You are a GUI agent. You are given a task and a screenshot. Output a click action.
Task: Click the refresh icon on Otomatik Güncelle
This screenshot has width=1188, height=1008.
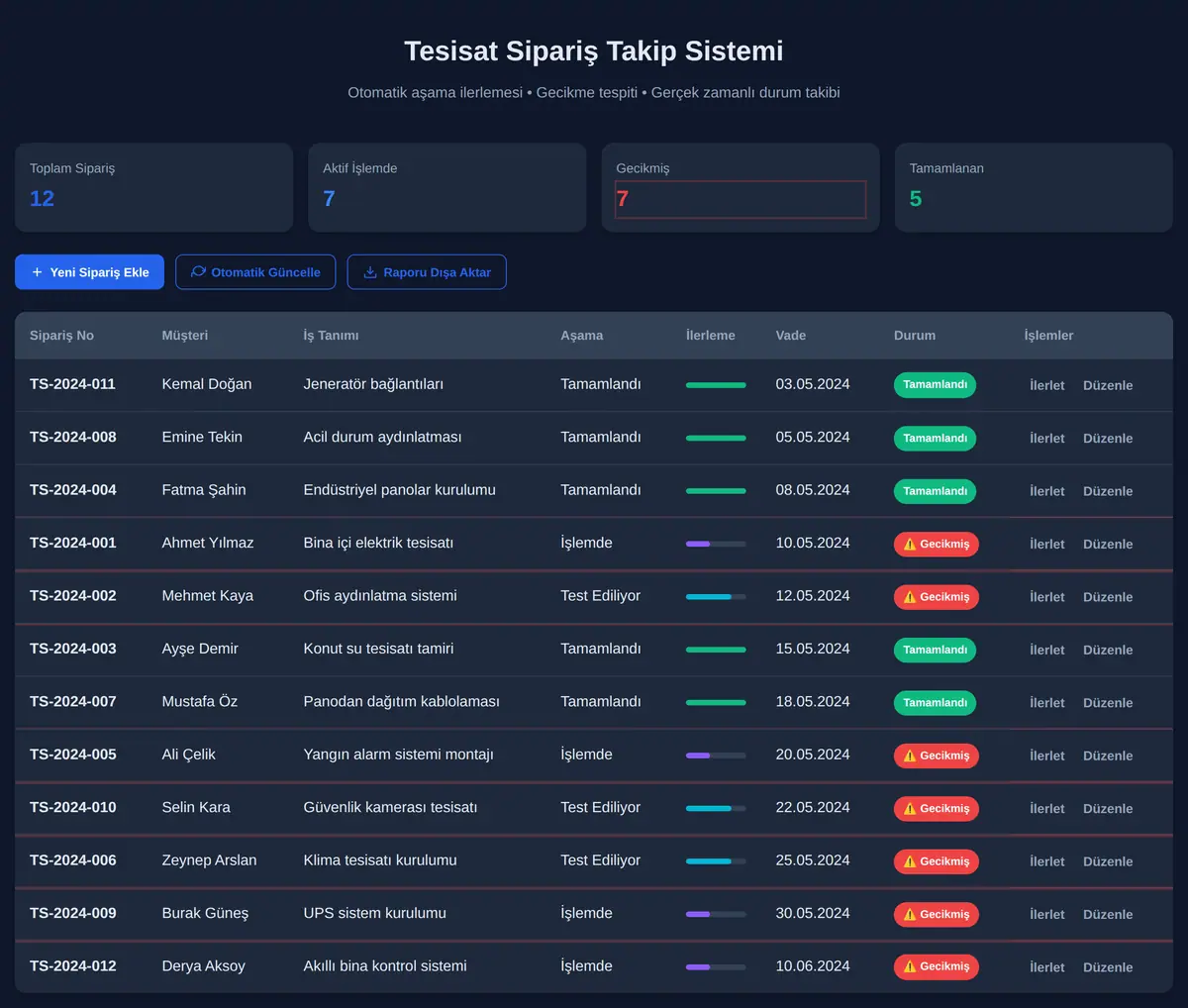pyautogui.click(x=198, y=272)
